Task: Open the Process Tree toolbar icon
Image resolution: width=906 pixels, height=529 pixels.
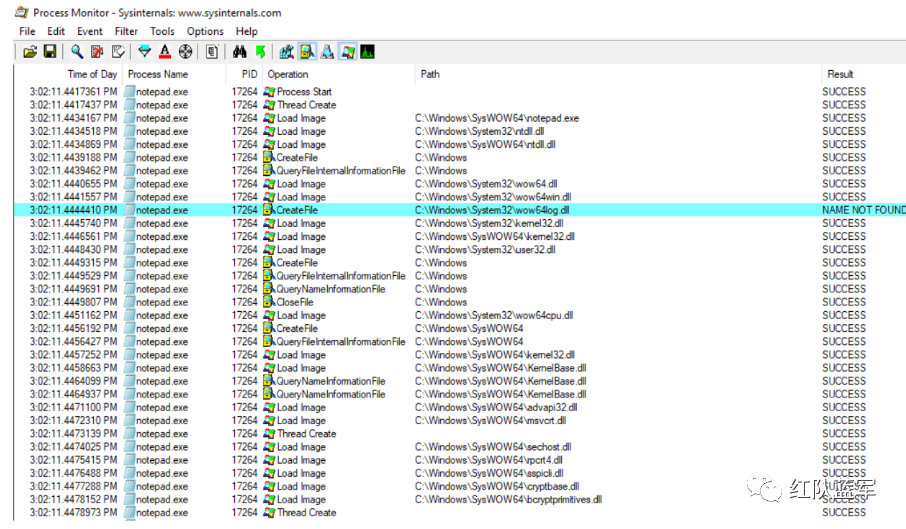Action: tap(212, 52)
